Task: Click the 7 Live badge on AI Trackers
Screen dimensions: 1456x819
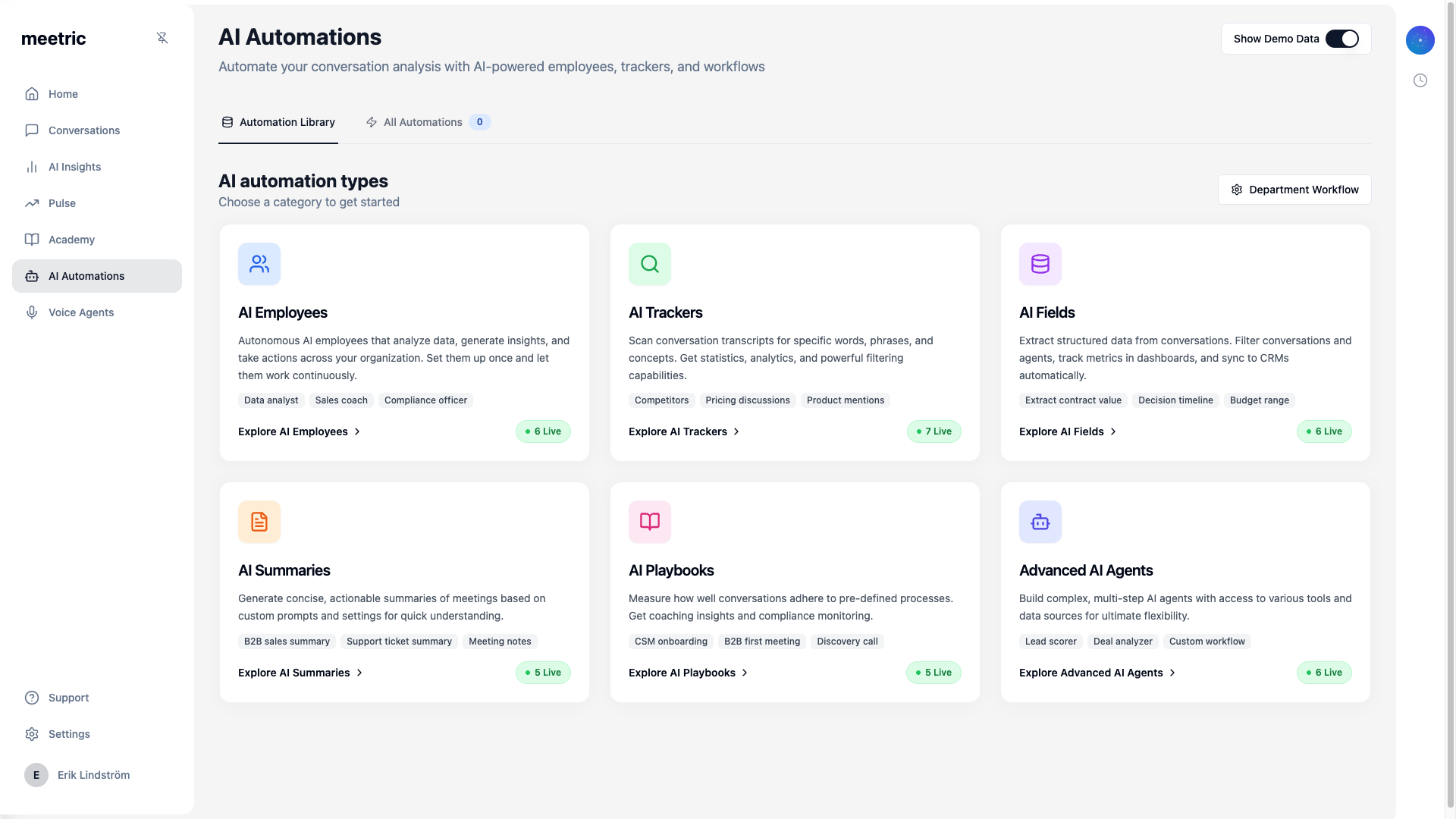Action: [x=934, y=431]
